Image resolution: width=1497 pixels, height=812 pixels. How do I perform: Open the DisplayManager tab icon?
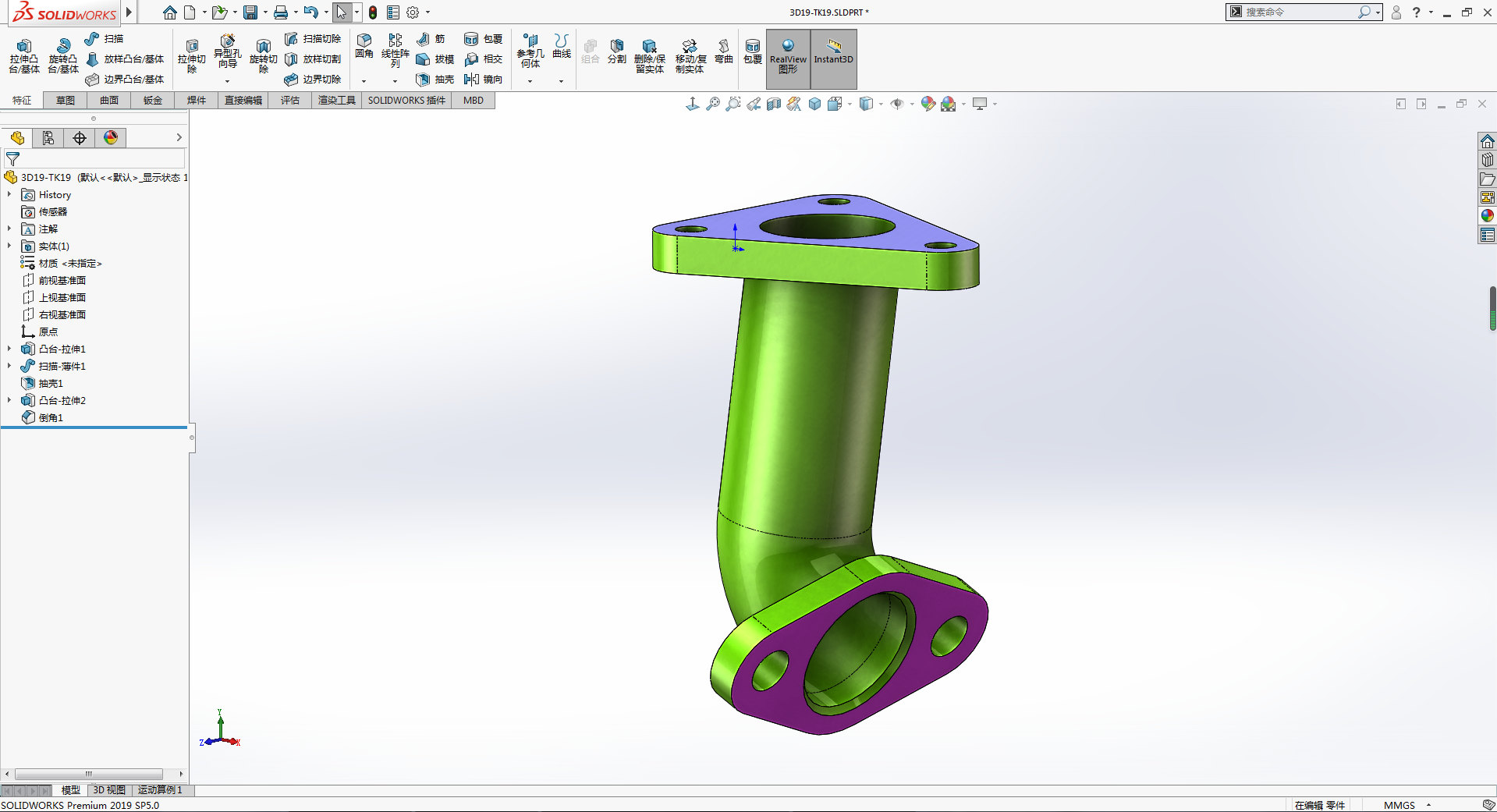click(x=111, y=138)
